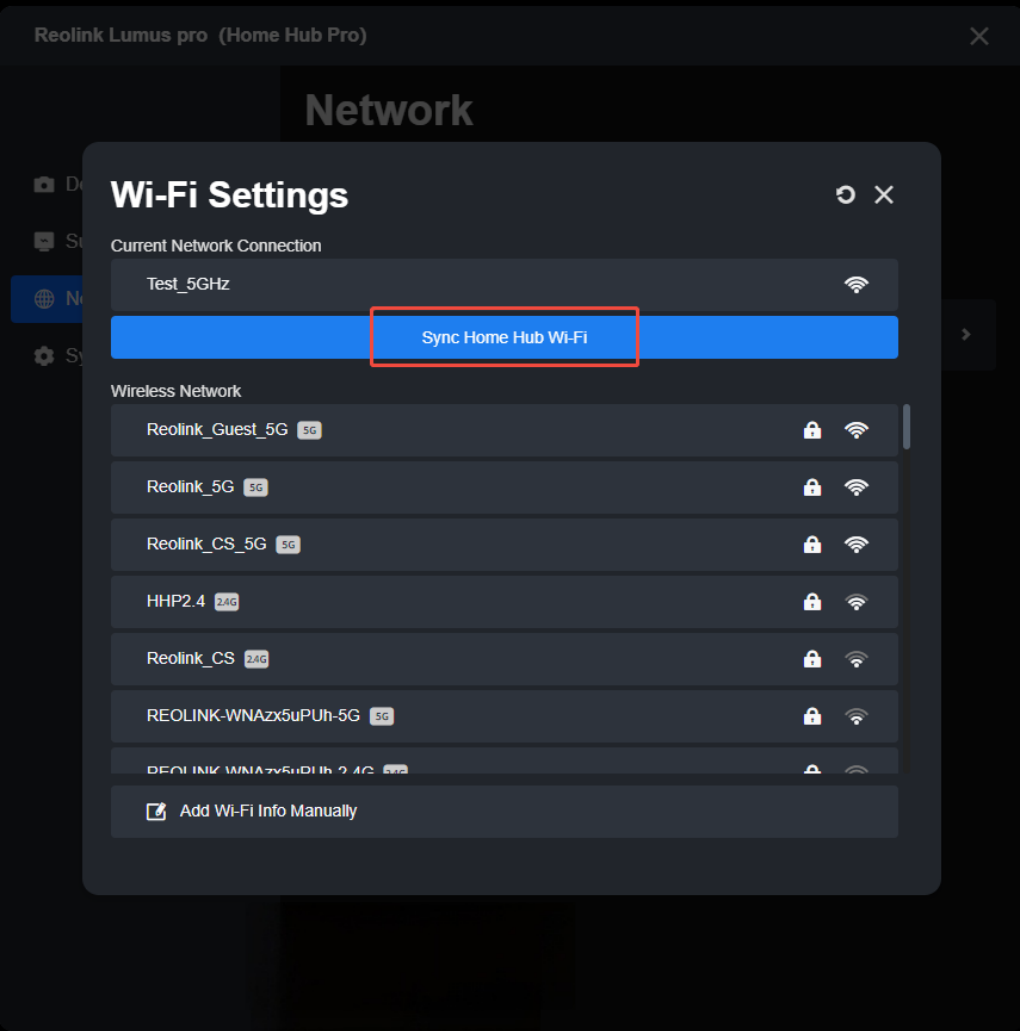Choose the Reolink_5G network
Screen dimensions: 1020x1032
point(504,488)
